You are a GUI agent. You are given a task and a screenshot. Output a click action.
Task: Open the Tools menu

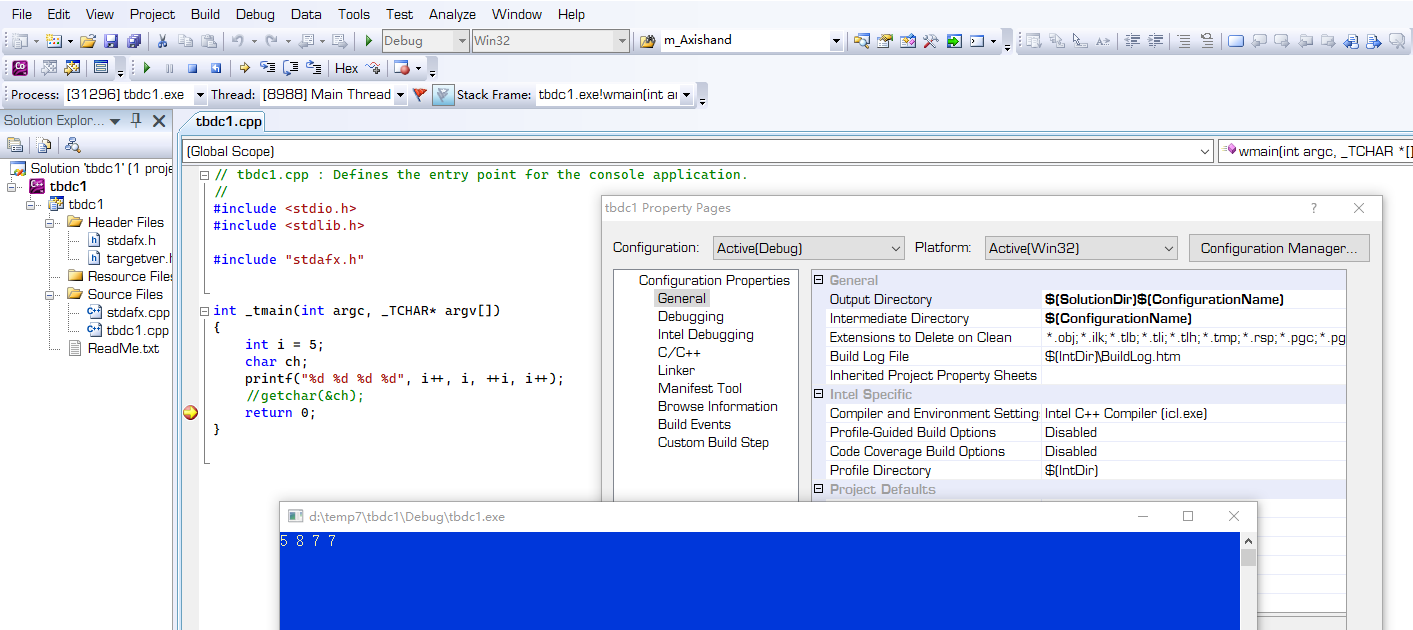353,14
